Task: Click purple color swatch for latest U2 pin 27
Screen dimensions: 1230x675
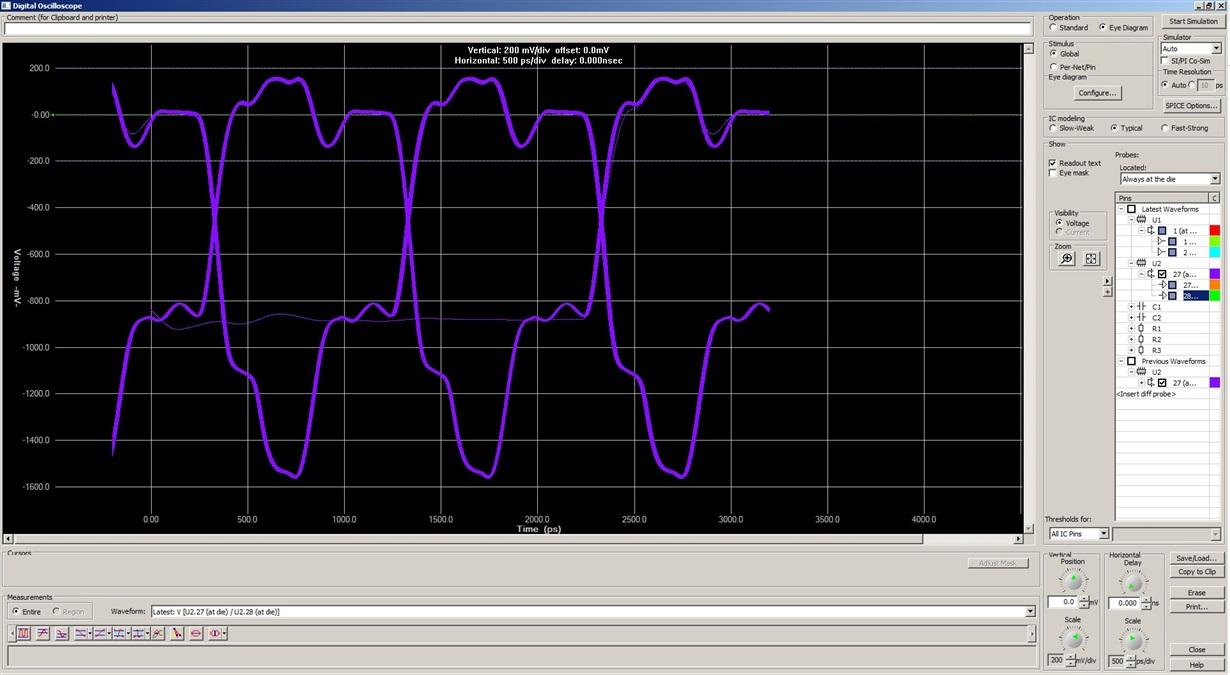Action: click(x=1215, y=274)
